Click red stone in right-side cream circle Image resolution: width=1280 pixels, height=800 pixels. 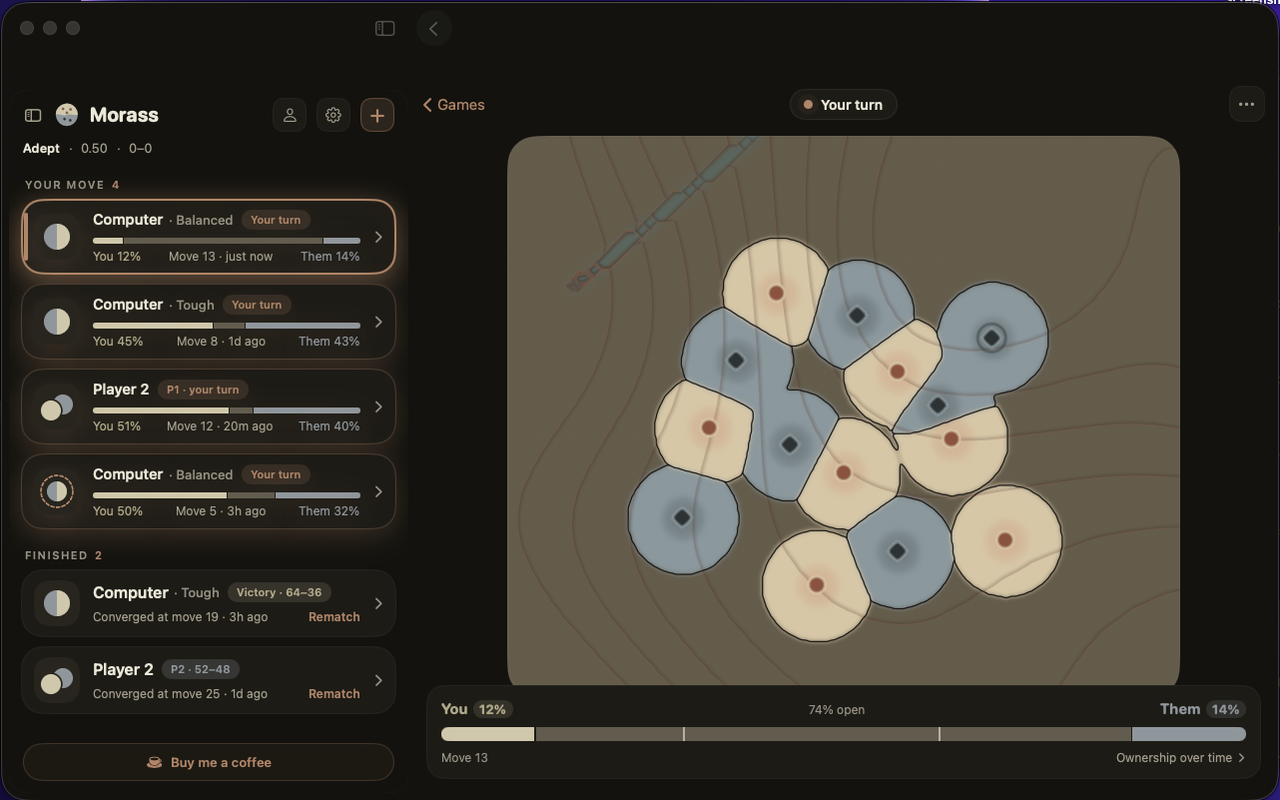click(1005, 540)
